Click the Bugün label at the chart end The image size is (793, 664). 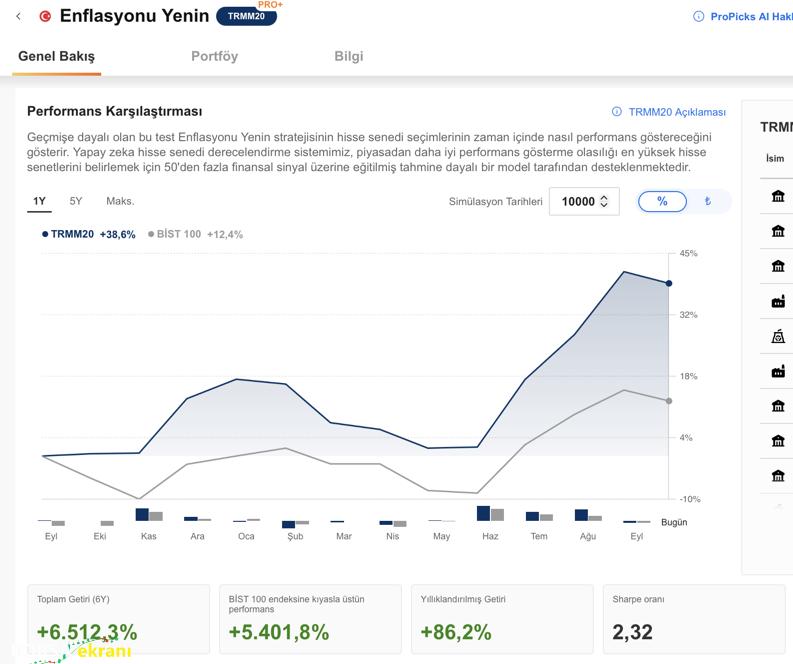(x=674, y=522)
